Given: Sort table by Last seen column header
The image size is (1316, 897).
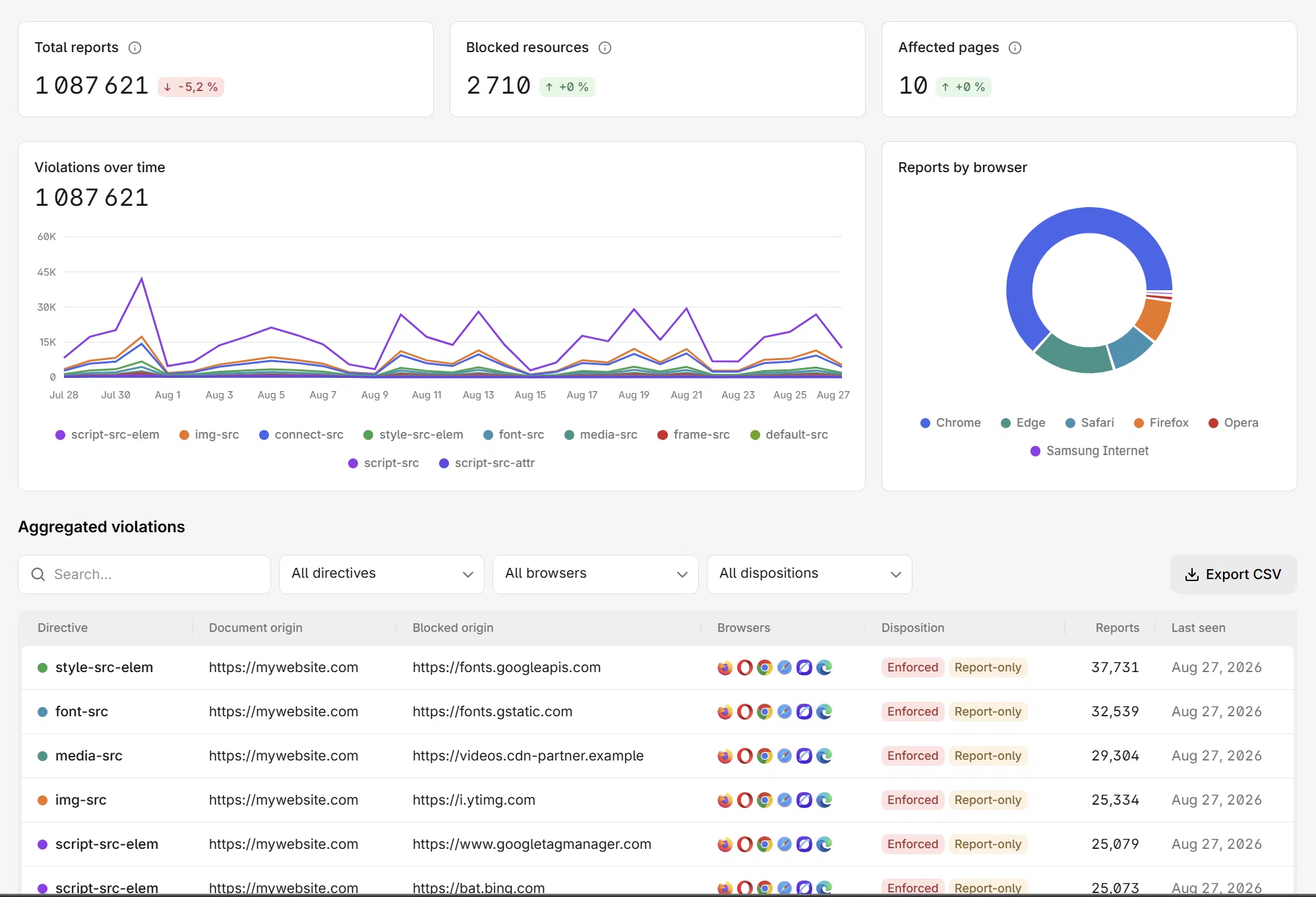Looking at the screenshot, I should [1198, 628].
